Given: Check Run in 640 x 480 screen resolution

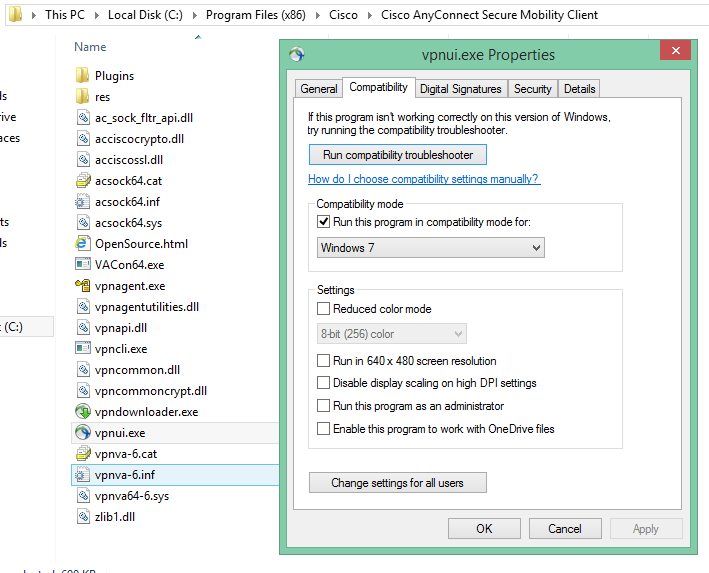Looking at the screenshot, I should 323,360.
